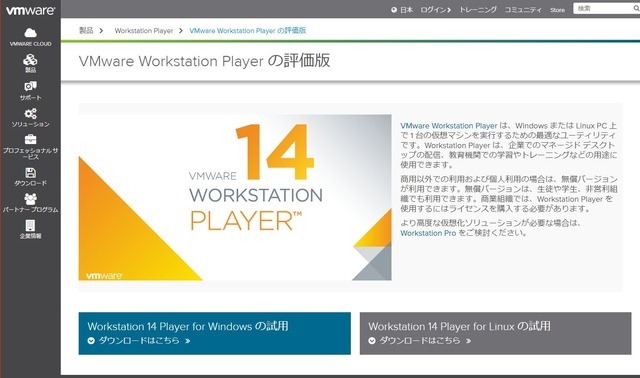
Task: Select 日本 region in top bar
Action: point(406,10)
